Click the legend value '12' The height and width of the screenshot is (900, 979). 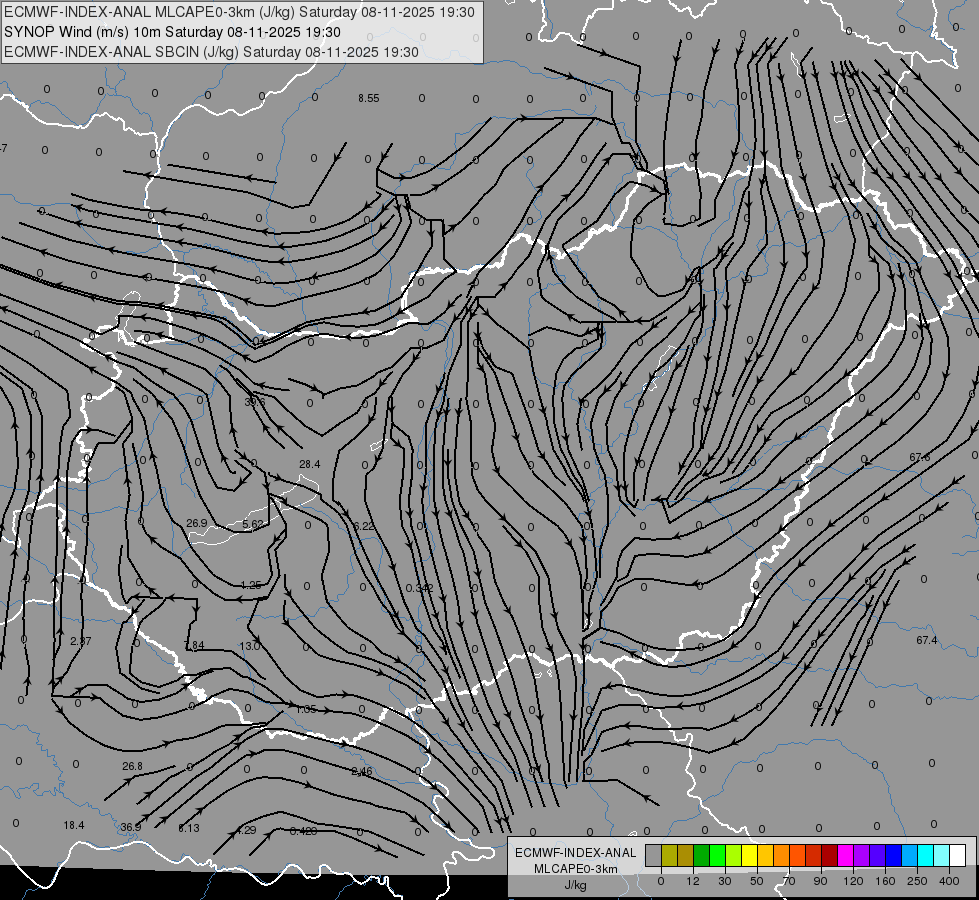(693, 881)
